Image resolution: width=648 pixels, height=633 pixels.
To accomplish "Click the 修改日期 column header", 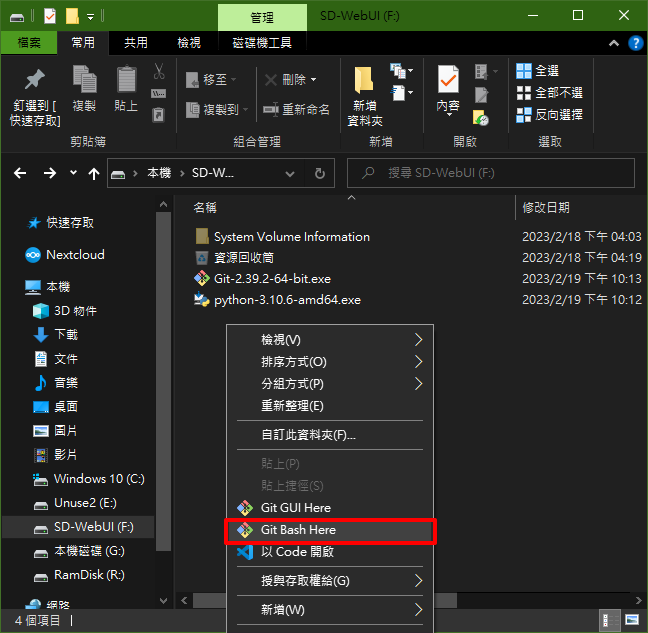I will tap(546, 208).
